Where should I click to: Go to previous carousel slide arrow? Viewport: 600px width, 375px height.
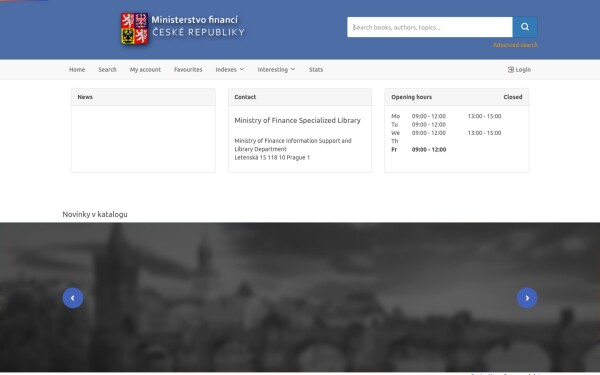[73, 298]
